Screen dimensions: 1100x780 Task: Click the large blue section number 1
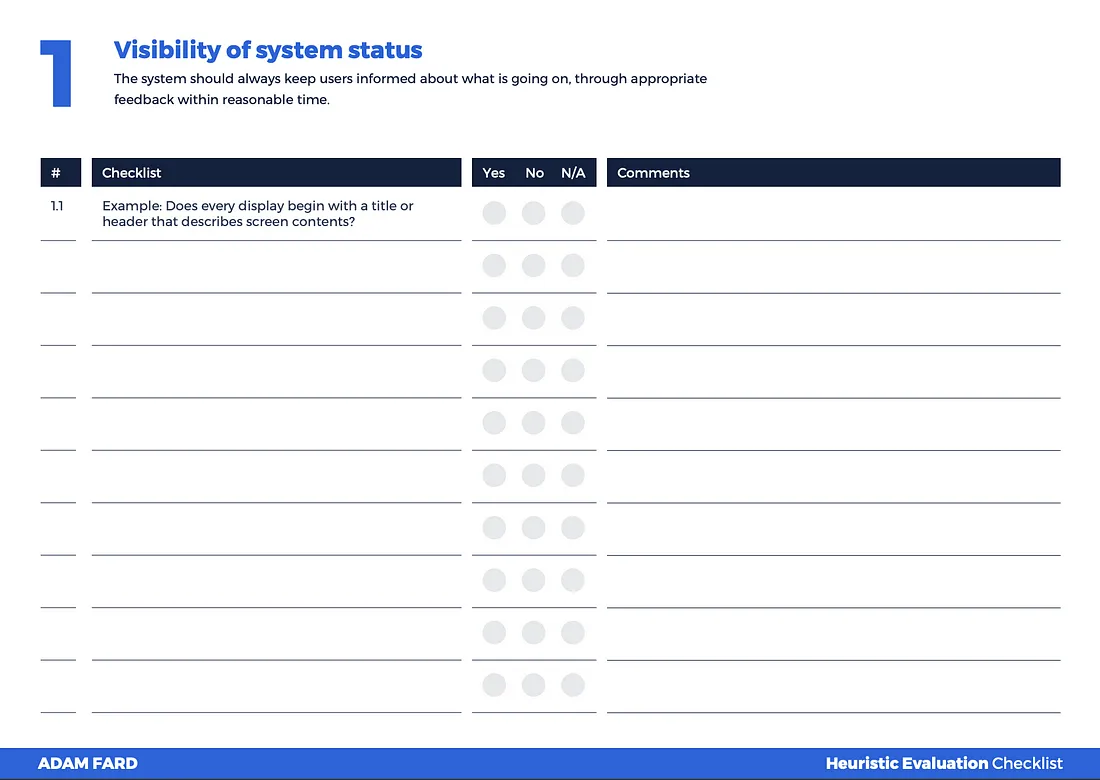(x=56, y=74)
